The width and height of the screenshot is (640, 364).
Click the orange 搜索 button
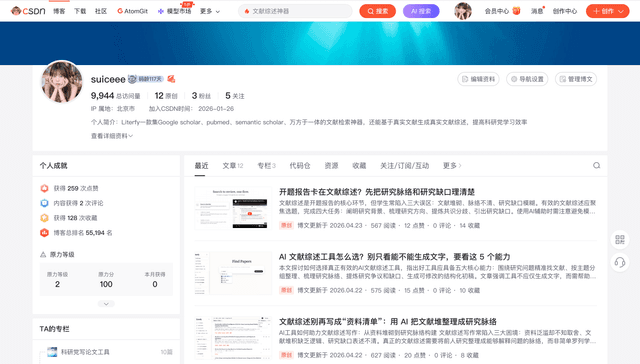pos(378,11)
